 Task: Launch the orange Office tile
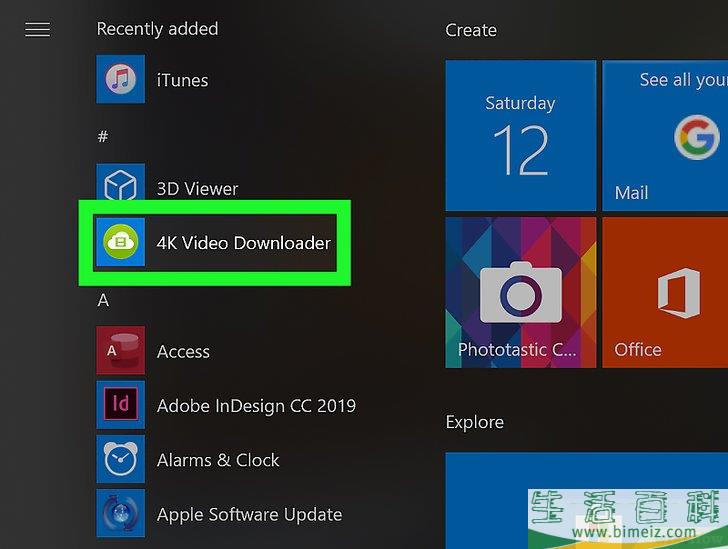(665, 293)
